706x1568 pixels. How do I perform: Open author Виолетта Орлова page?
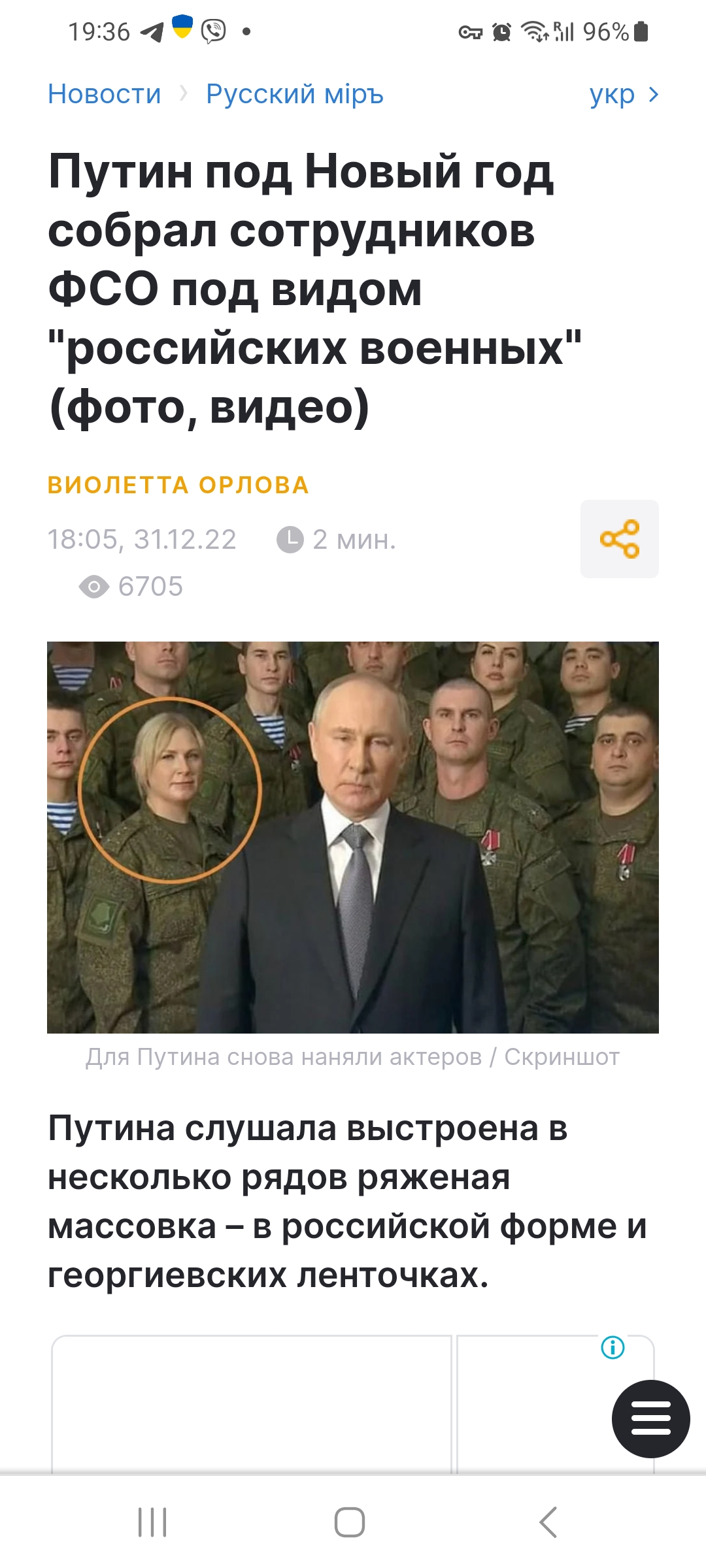point(178,485)
